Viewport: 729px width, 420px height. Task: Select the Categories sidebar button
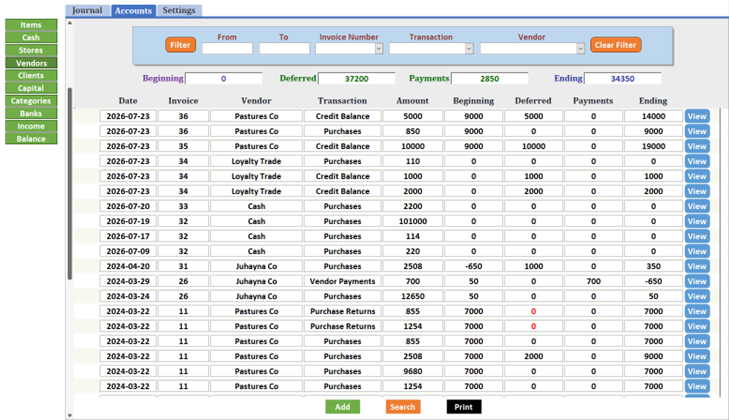tap(31, 100)
